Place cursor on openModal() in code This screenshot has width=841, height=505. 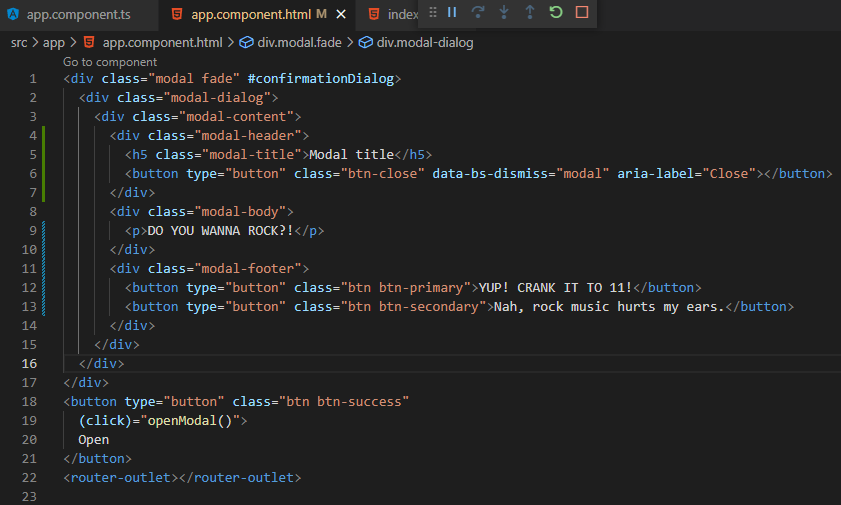coord(185,421)
